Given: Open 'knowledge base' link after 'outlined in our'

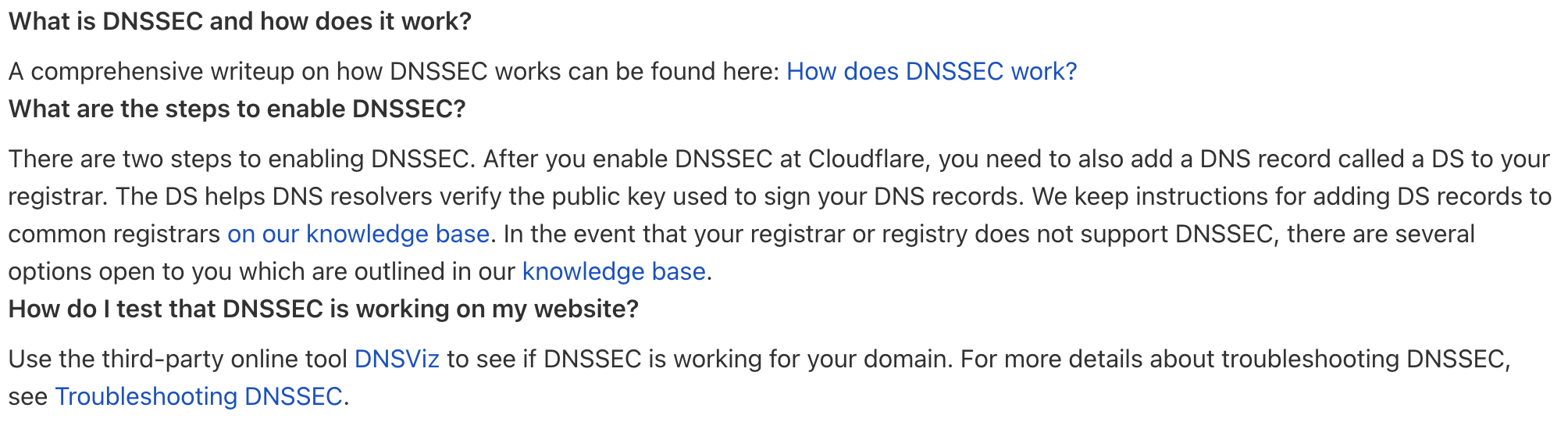Looking at the screenshot, I should pos(614,271).
